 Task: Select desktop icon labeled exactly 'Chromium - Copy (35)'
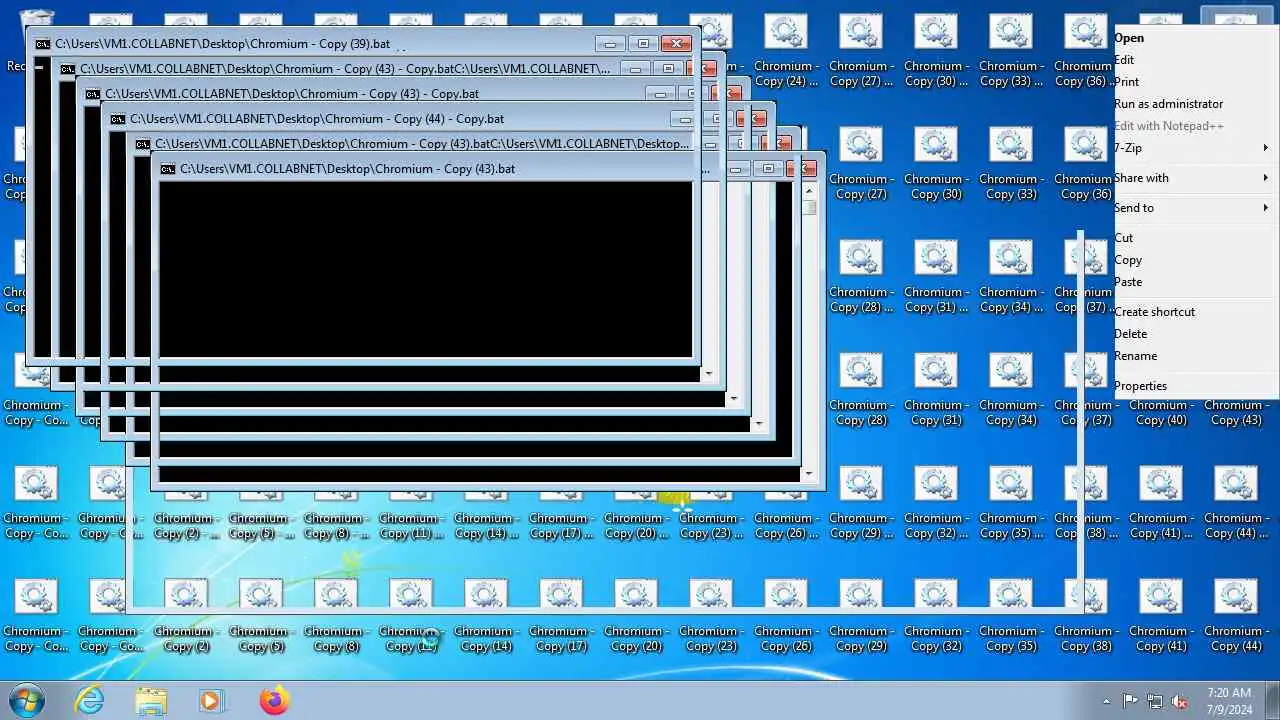pos(1010,617)
